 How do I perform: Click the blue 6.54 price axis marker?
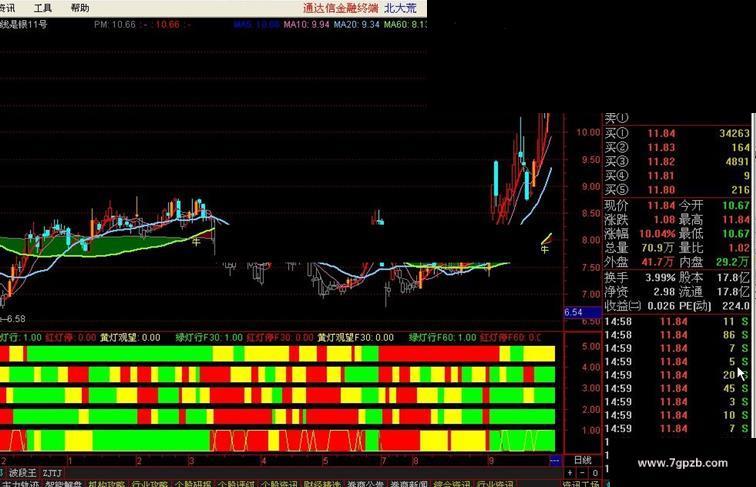(x=582, y=312)
